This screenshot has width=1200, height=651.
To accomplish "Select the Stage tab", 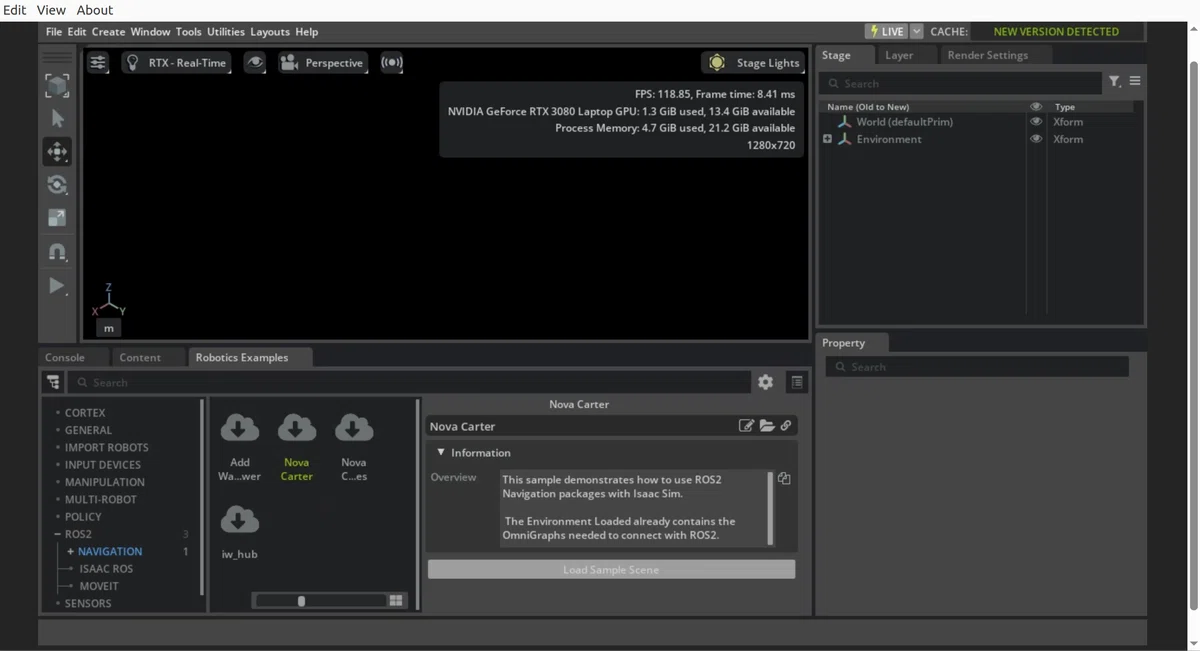I will tap(836, 56).
